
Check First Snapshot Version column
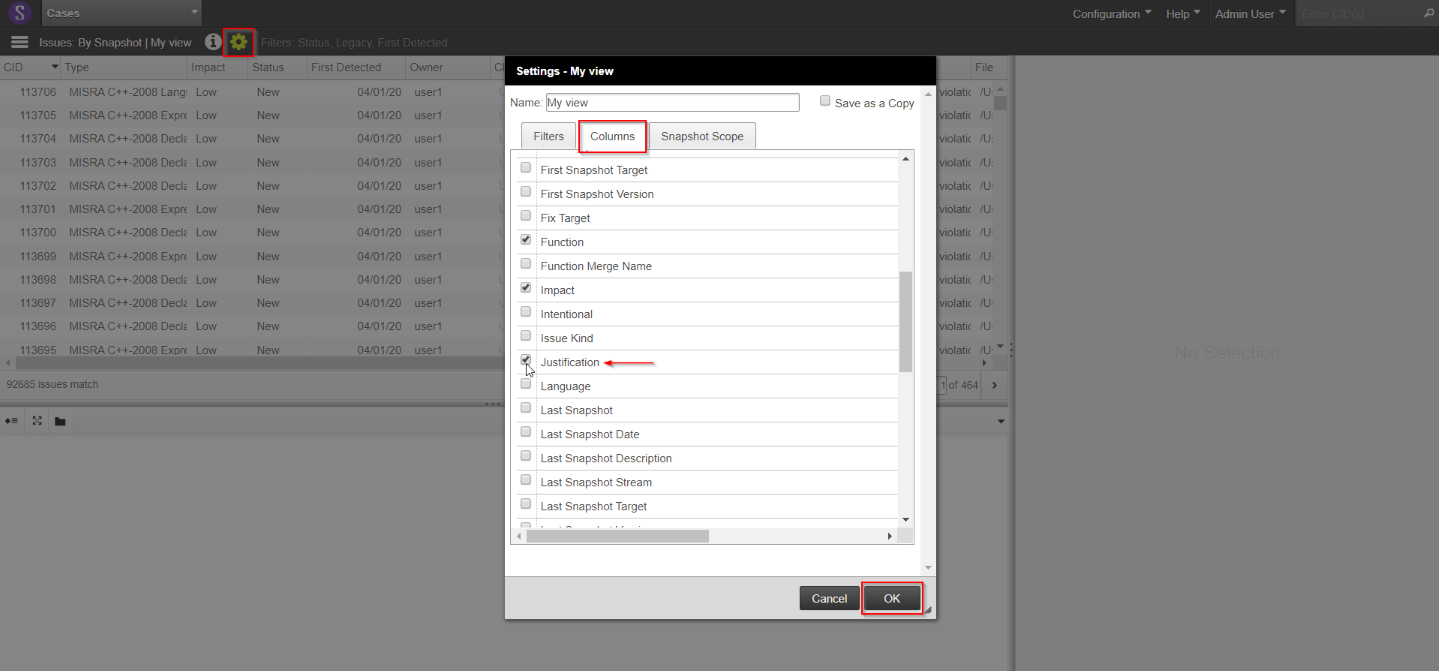526,192
